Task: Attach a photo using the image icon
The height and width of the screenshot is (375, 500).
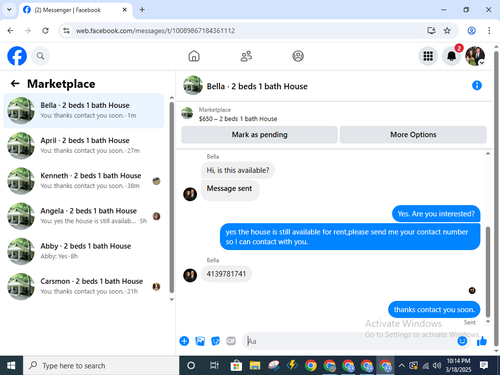Action: pos(200,341)
